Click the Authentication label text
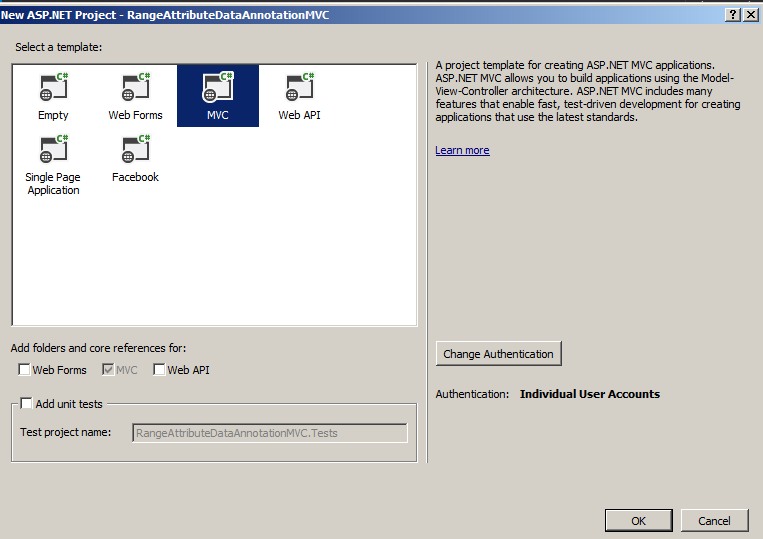This screenshot has width=763, height=539. click(x=472, y=394)
